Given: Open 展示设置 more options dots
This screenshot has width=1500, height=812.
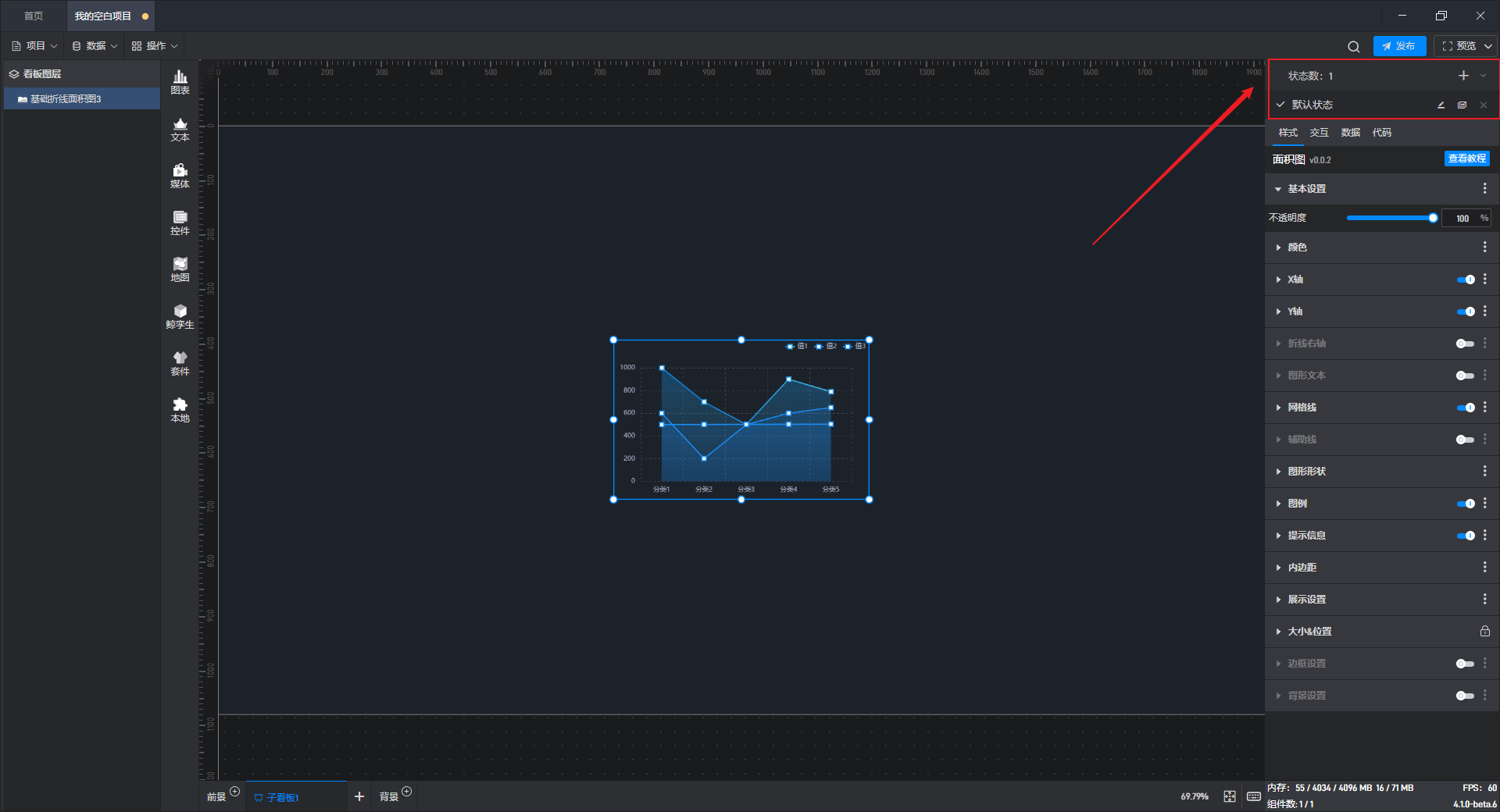Looking at the screenshot, I should [1484, 600].
